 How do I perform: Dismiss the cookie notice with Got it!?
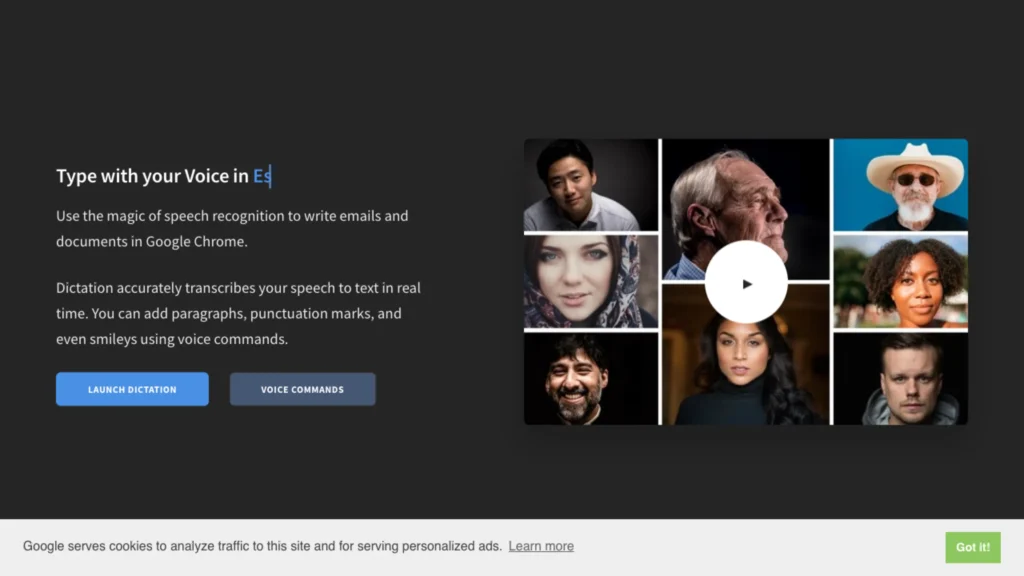coord(972,547)
